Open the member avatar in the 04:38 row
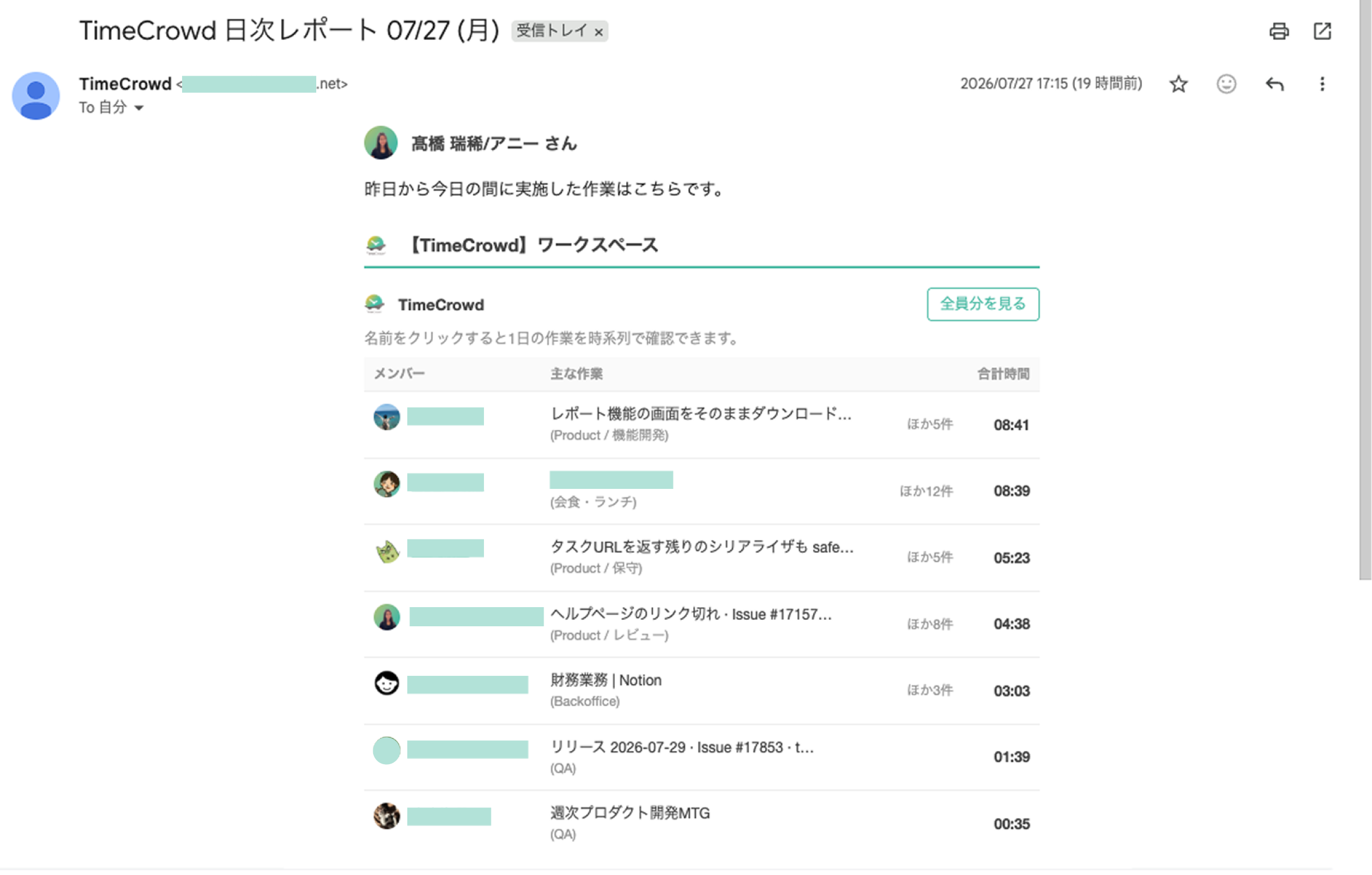This screenshot has height=875, width=1372. [387, 617]
